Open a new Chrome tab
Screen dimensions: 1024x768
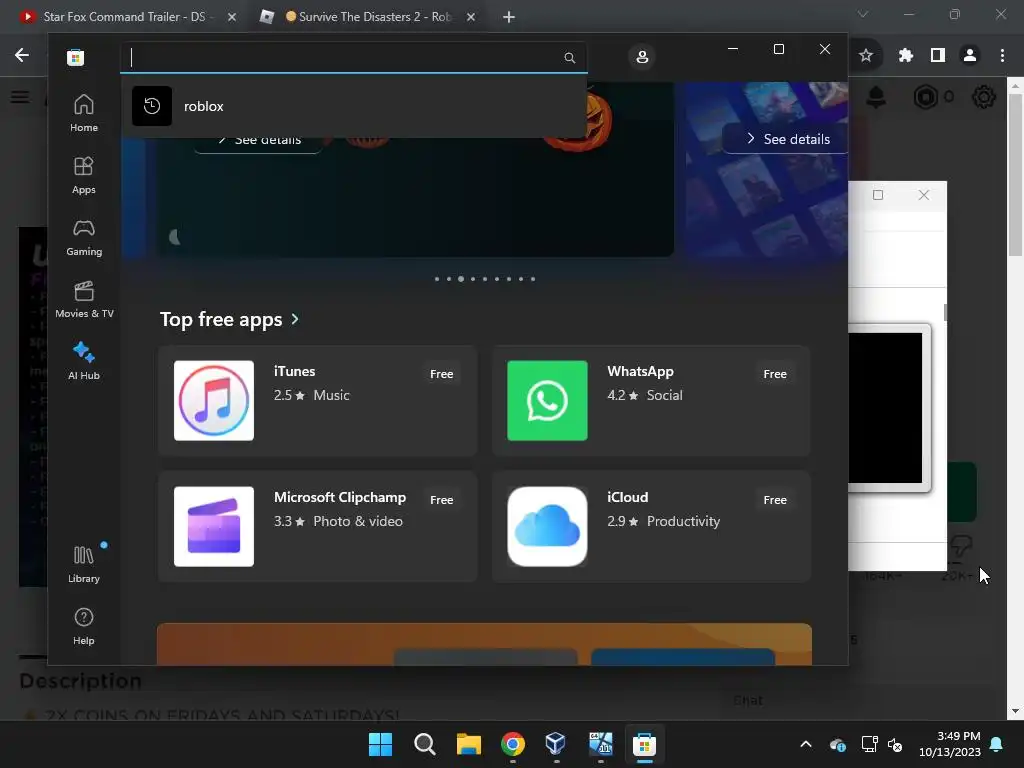pyautogui.click(x=509, y=17)
